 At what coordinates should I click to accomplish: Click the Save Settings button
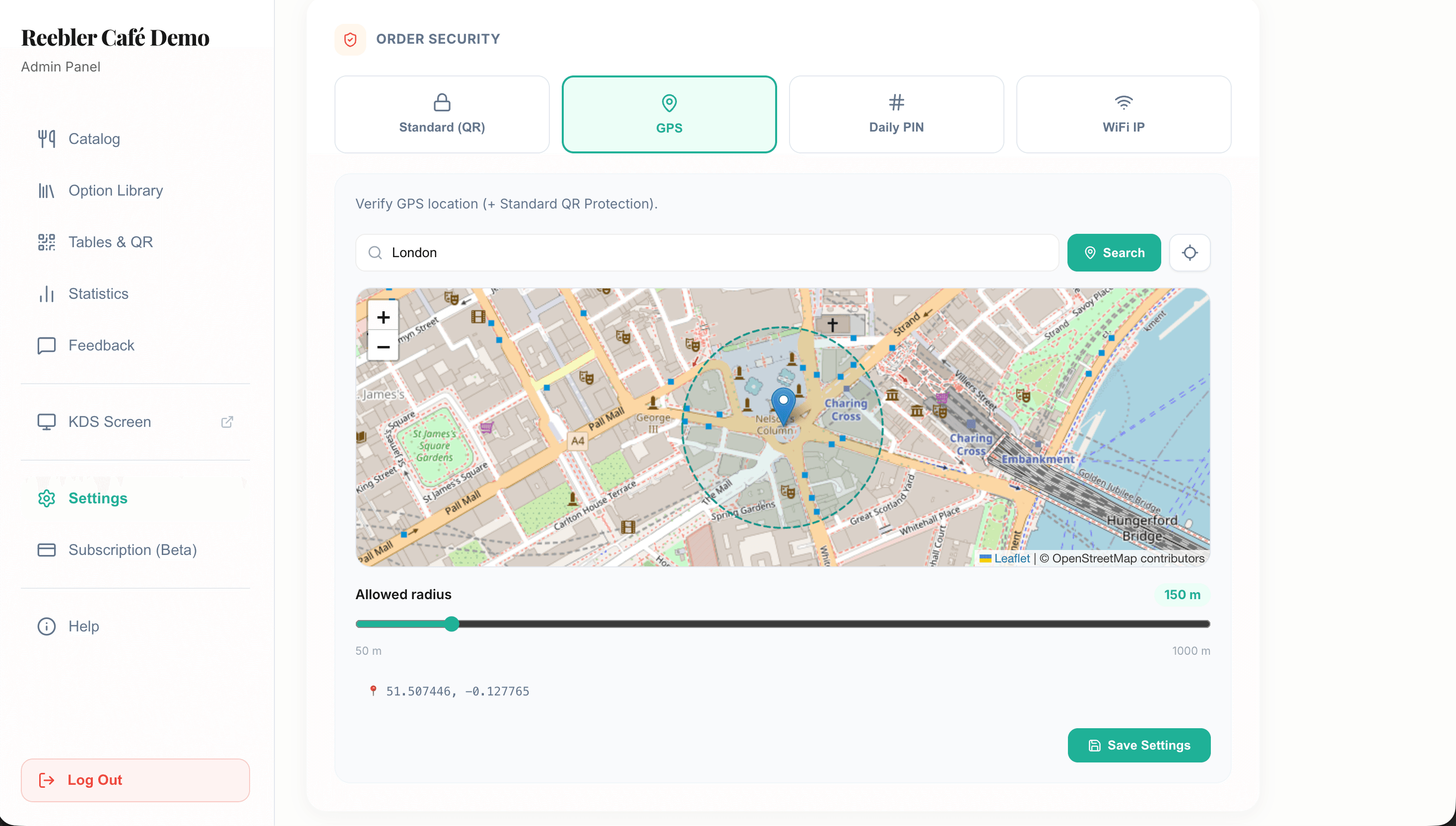click(1138, 745)
